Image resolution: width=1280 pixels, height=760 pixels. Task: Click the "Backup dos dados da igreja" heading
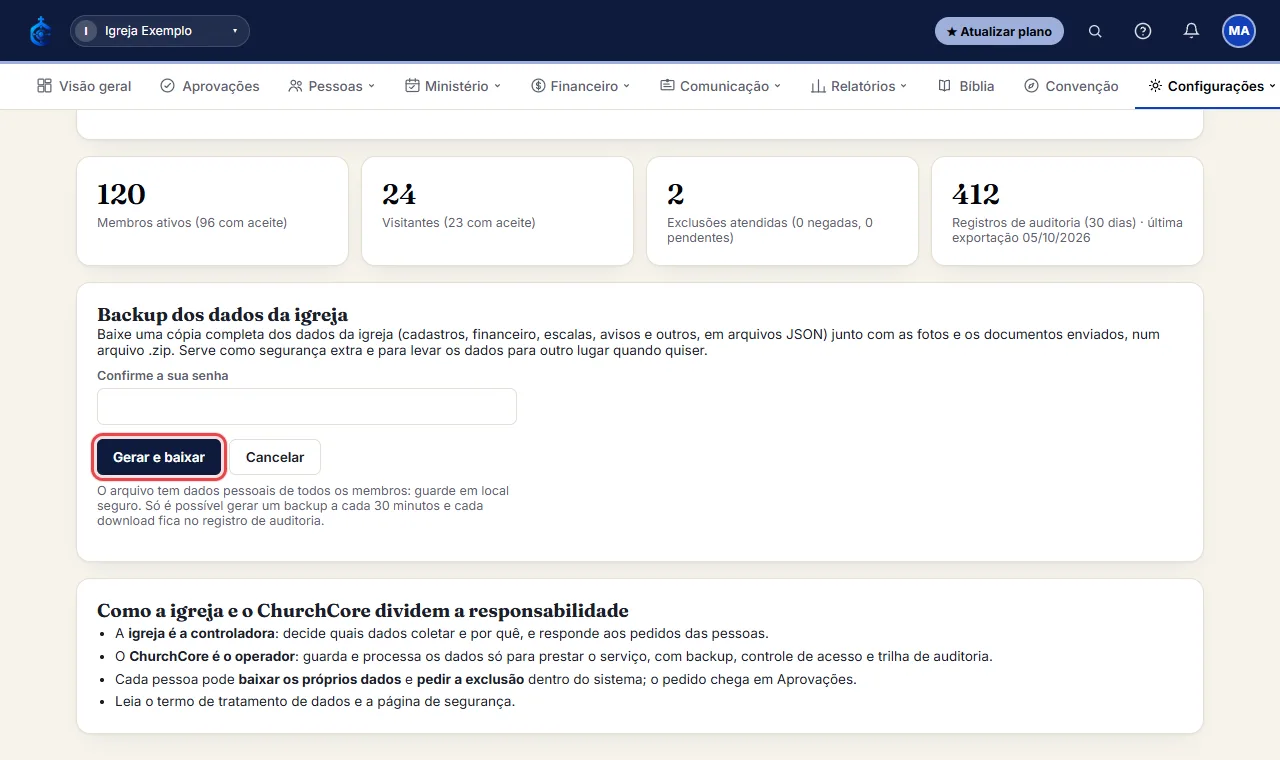click(222, 315)
